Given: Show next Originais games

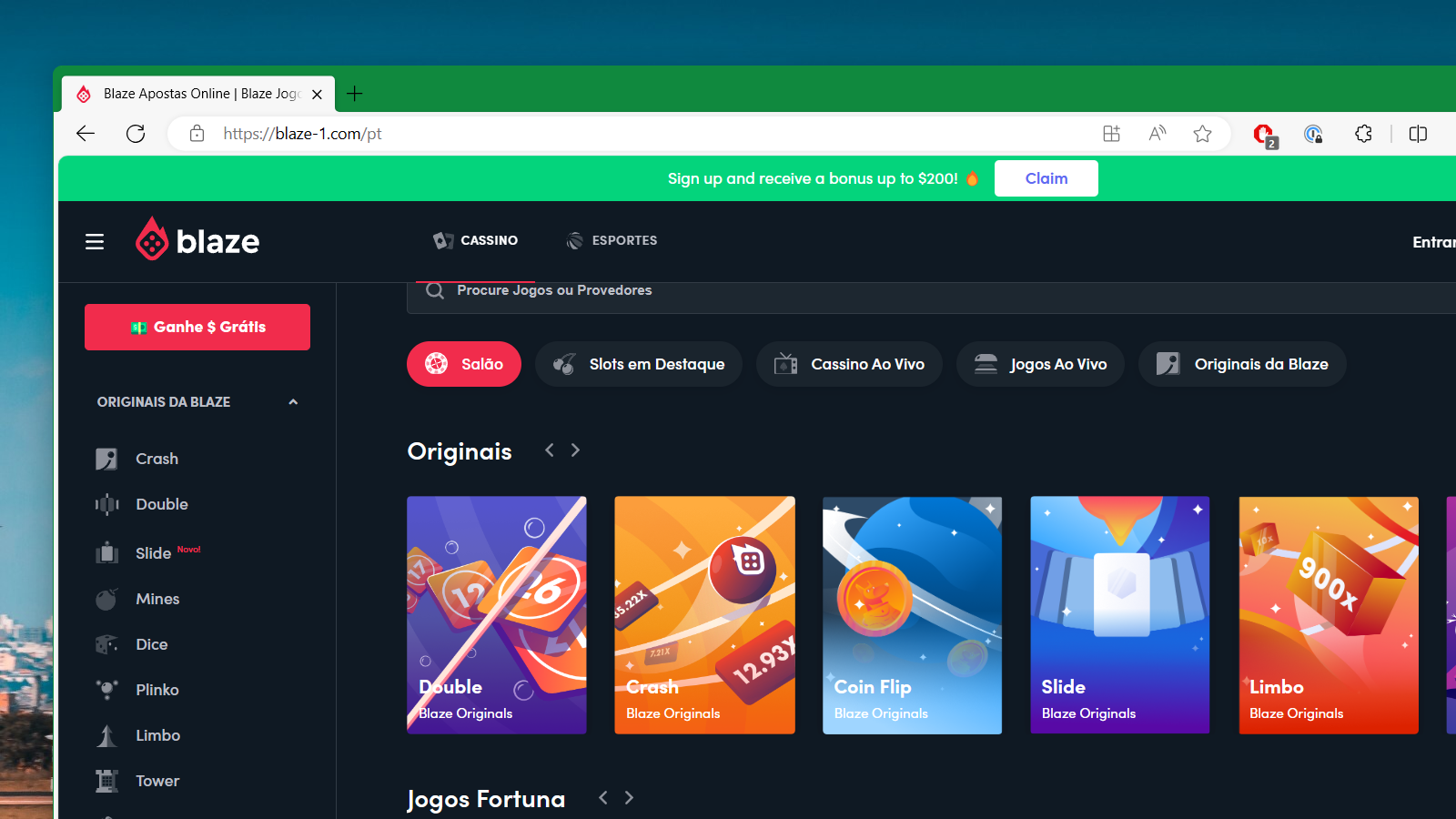Looking at the screenshot, I should point(575,450).
